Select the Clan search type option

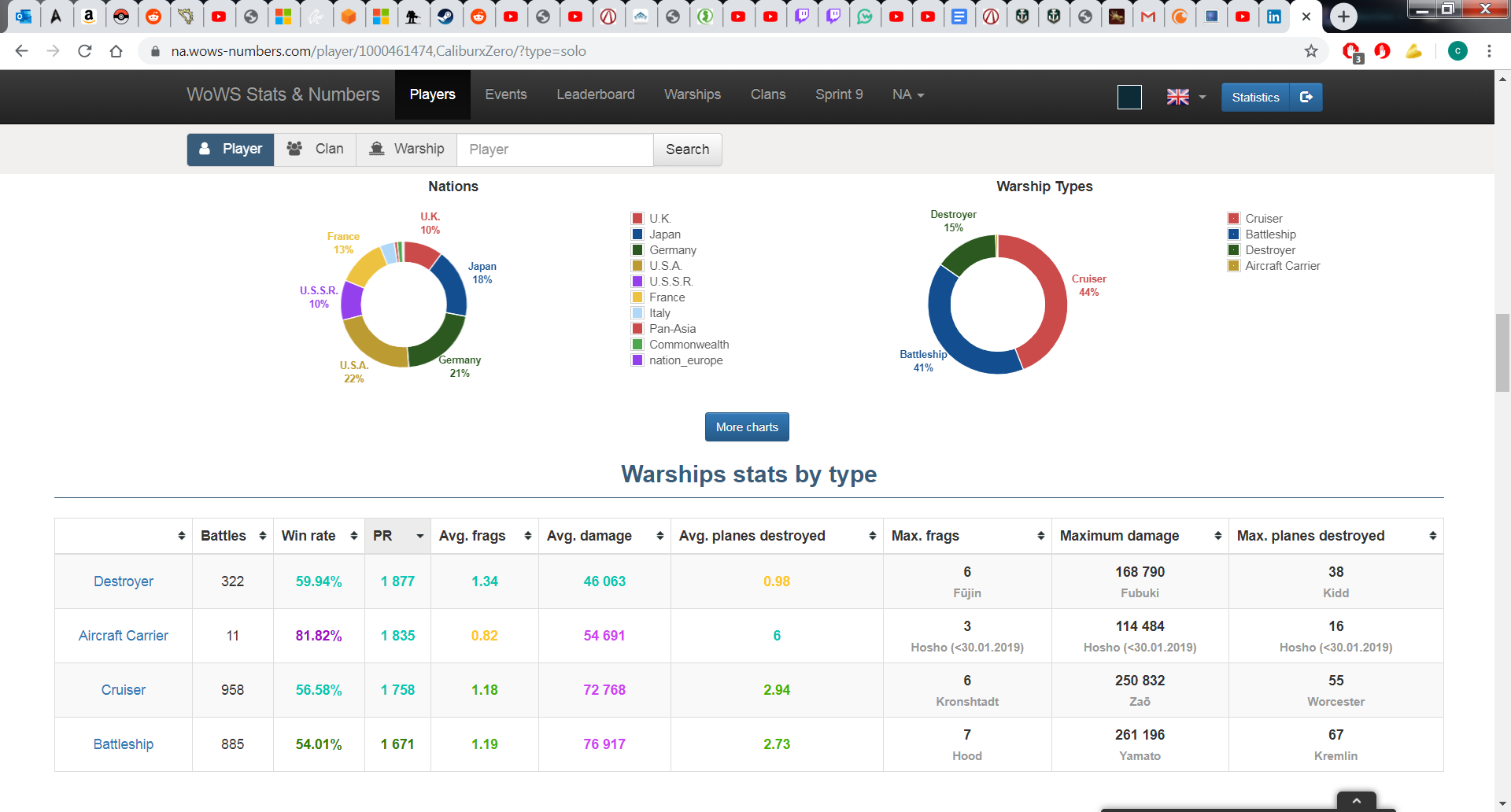tap(316, 149)
